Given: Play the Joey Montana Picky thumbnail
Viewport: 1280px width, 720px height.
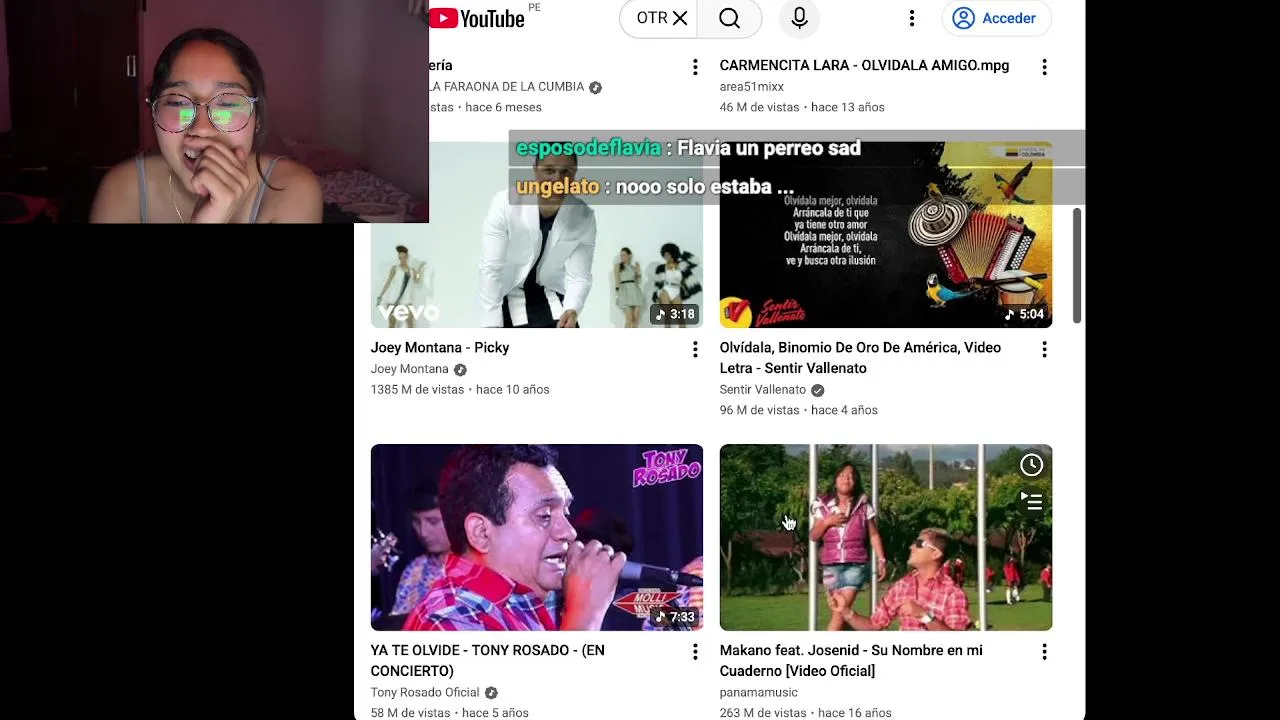Looking at the screenshot, I should click(x=537, y=235).
